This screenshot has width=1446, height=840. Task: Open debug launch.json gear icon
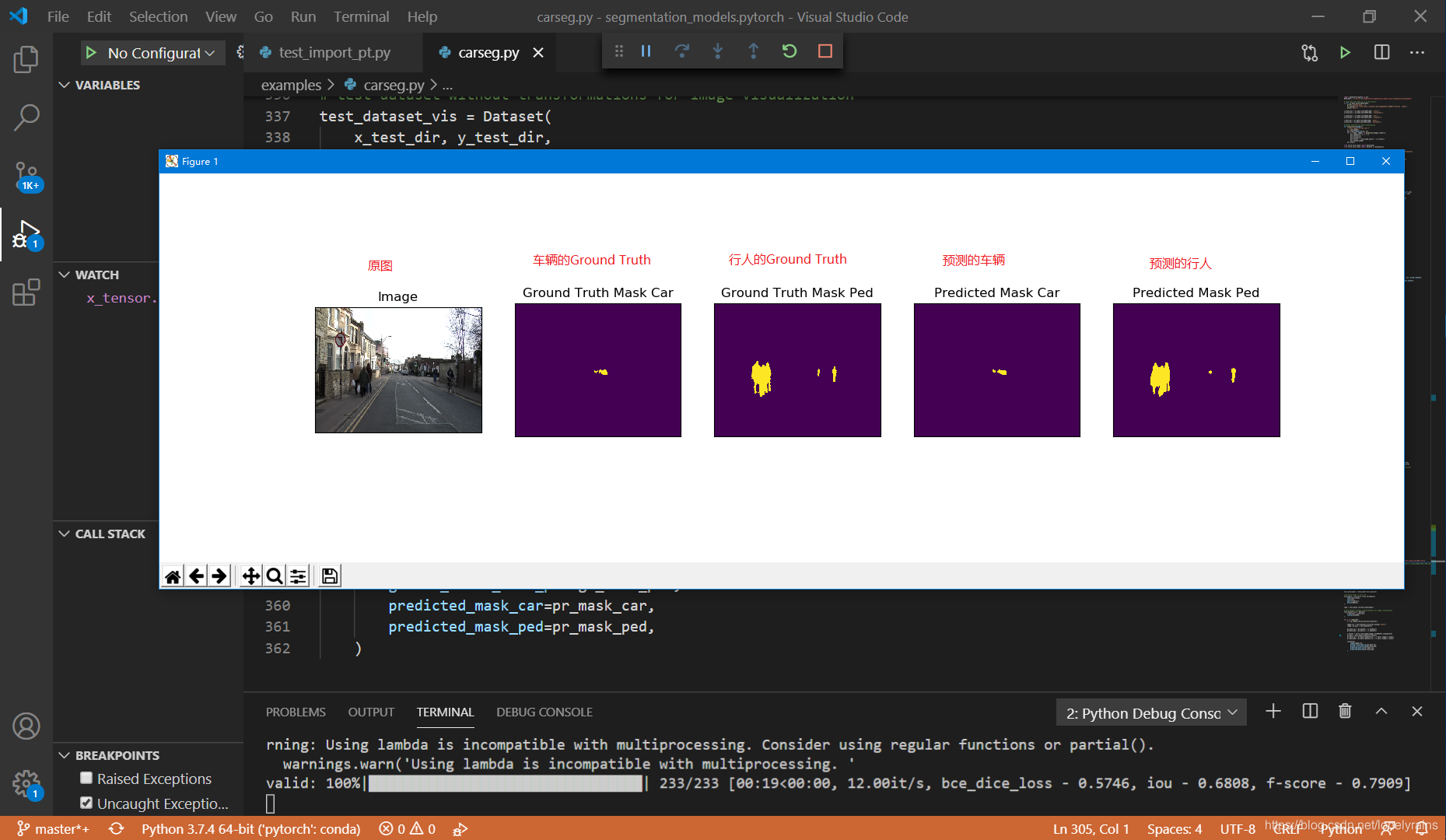[240, 52]
